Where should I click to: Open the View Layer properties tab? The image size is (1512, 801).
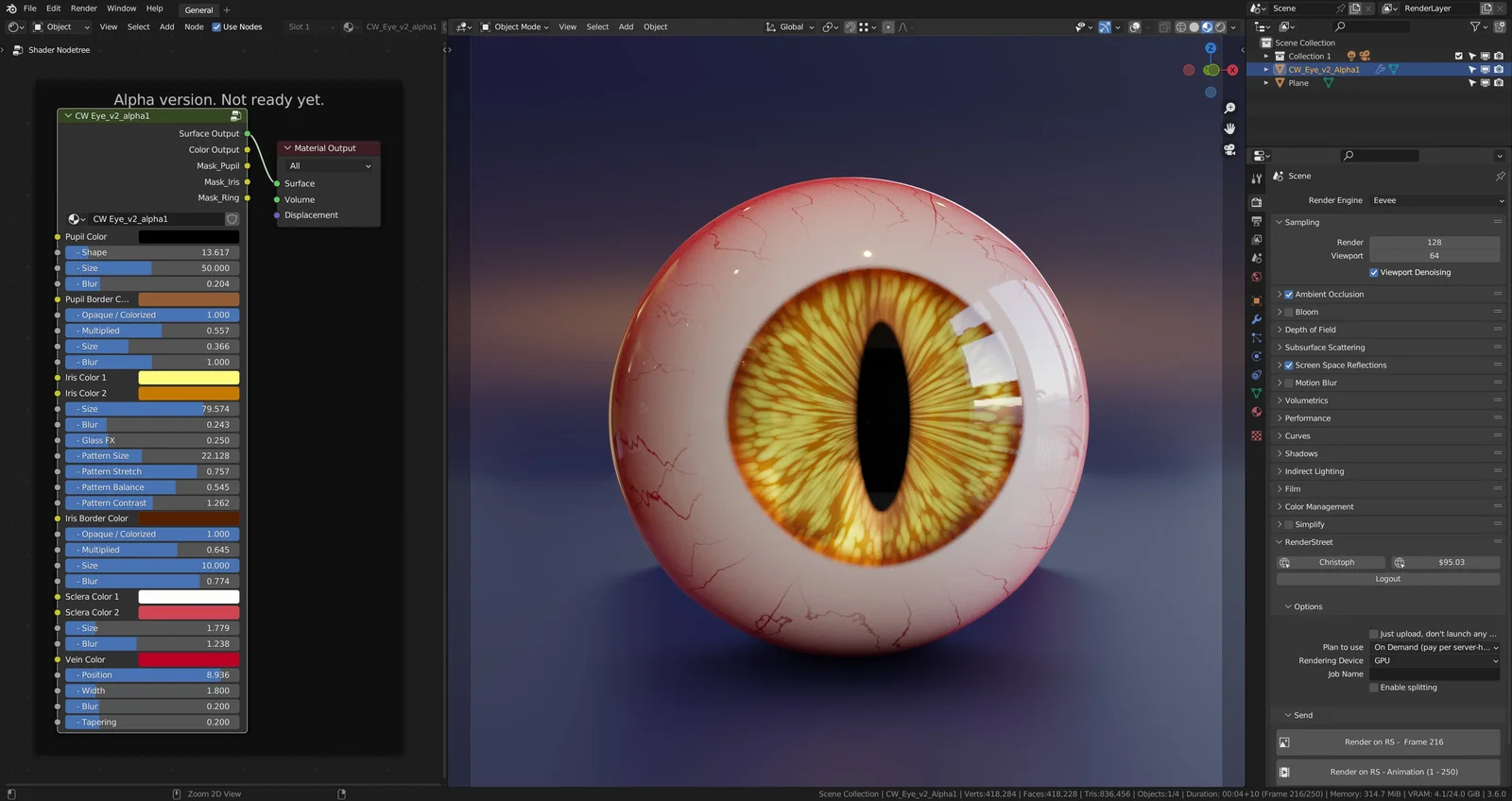pyautogui.click(x=1256, y=239)
